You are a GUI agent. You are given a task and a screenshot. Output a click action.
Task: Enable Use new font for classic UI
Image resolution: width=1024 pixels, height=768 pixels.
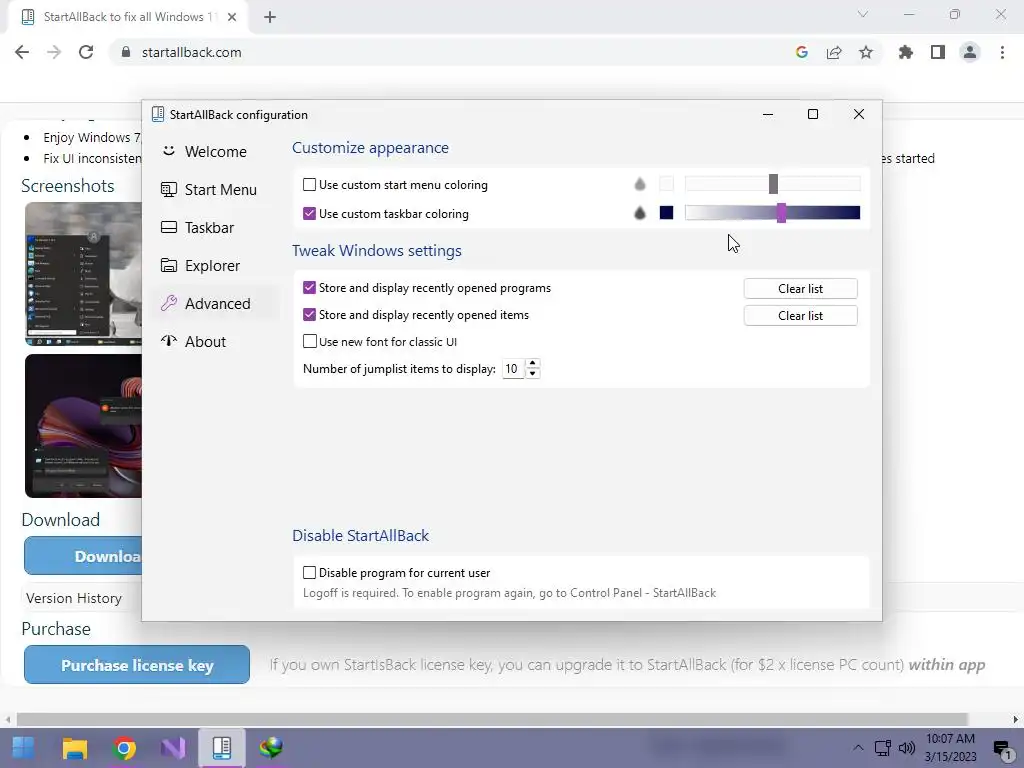(x=310, y=341)
